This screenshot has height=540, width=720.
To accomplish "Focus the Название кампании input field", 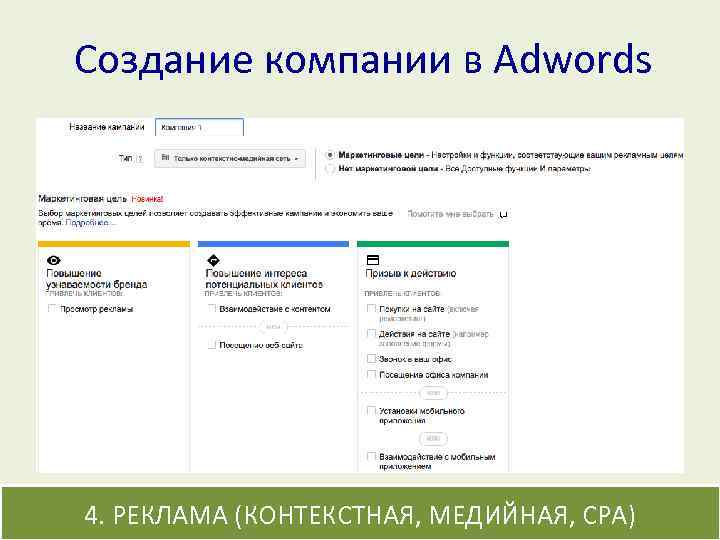I will 199,127.
